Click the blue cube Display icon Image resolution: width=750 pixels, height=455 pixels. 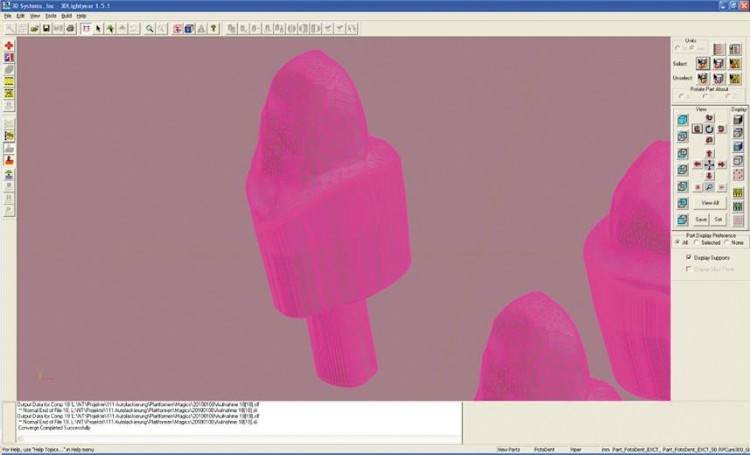pos(738,147)
